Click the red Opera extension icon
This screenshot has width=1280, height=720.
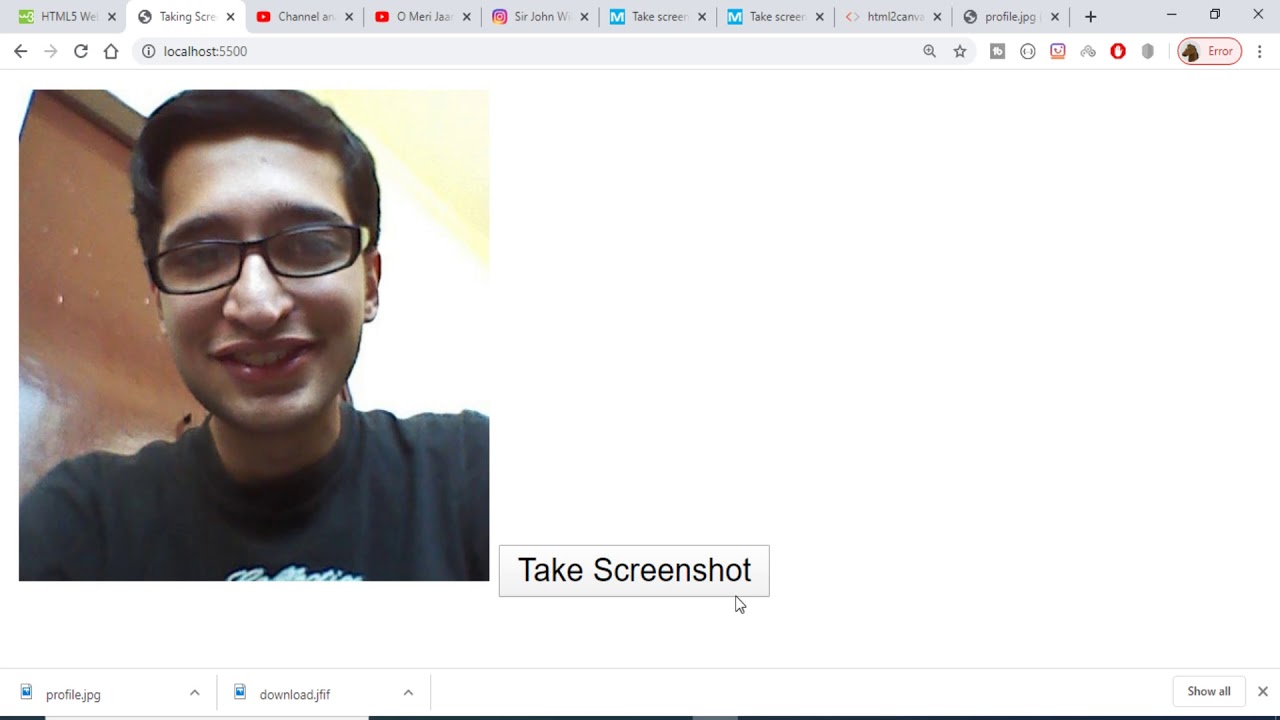click(x=1118, y=51)
